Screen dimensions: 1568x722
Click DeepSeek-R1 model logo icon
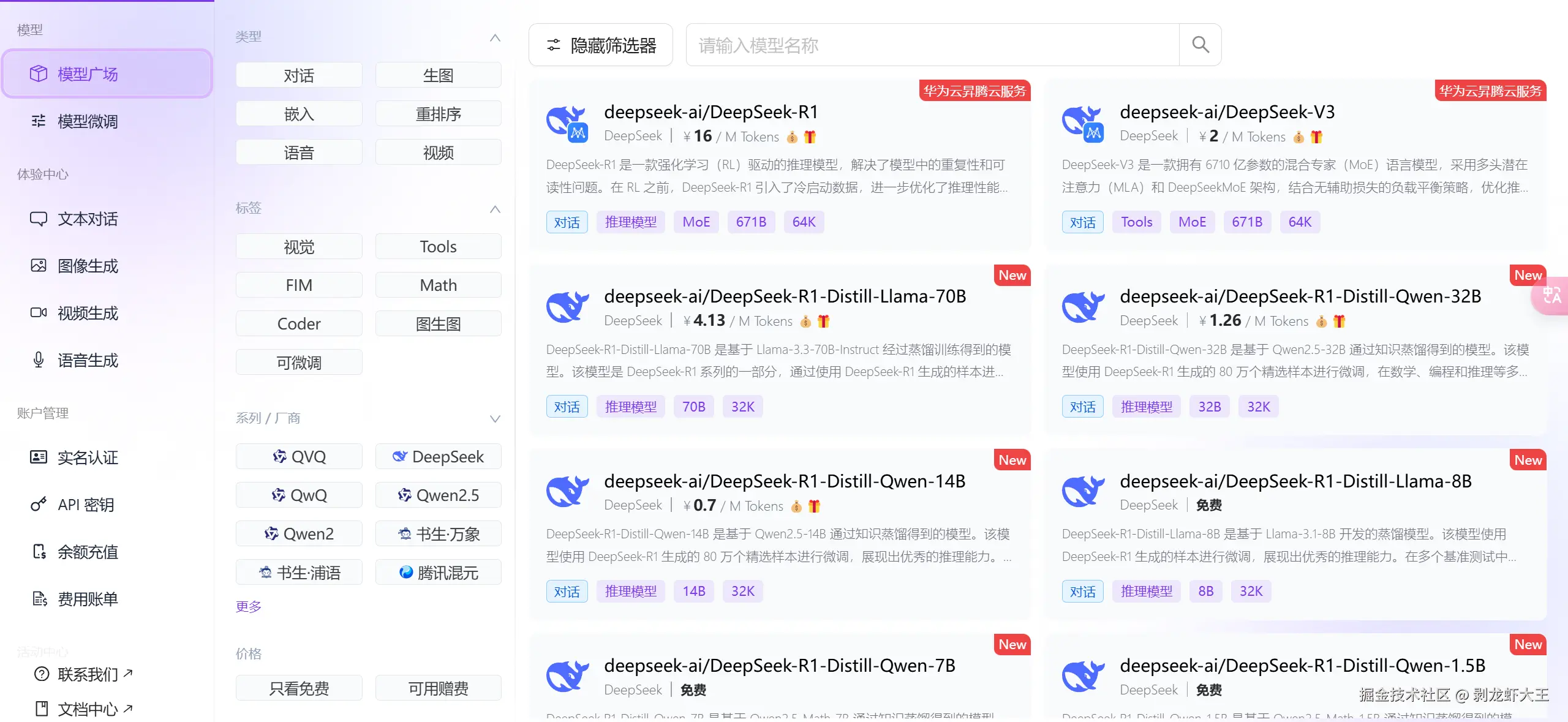[x=567, y=123]
